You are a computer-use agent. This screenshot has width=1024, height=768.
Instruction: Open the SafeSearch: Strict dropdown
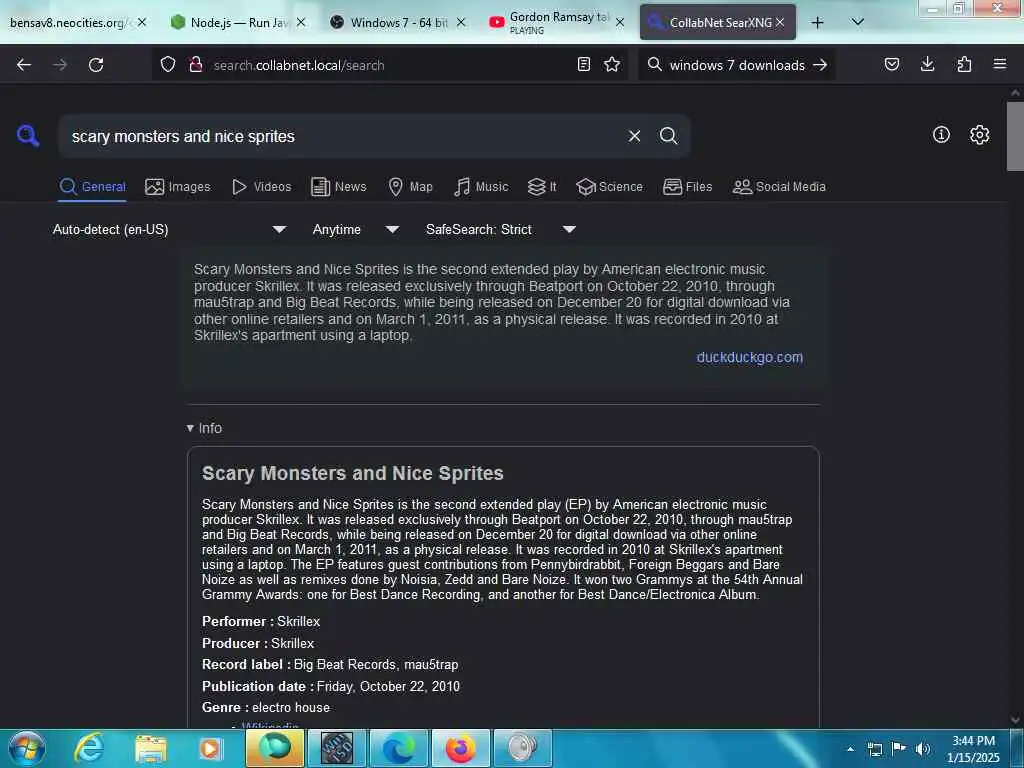point(500,229)
